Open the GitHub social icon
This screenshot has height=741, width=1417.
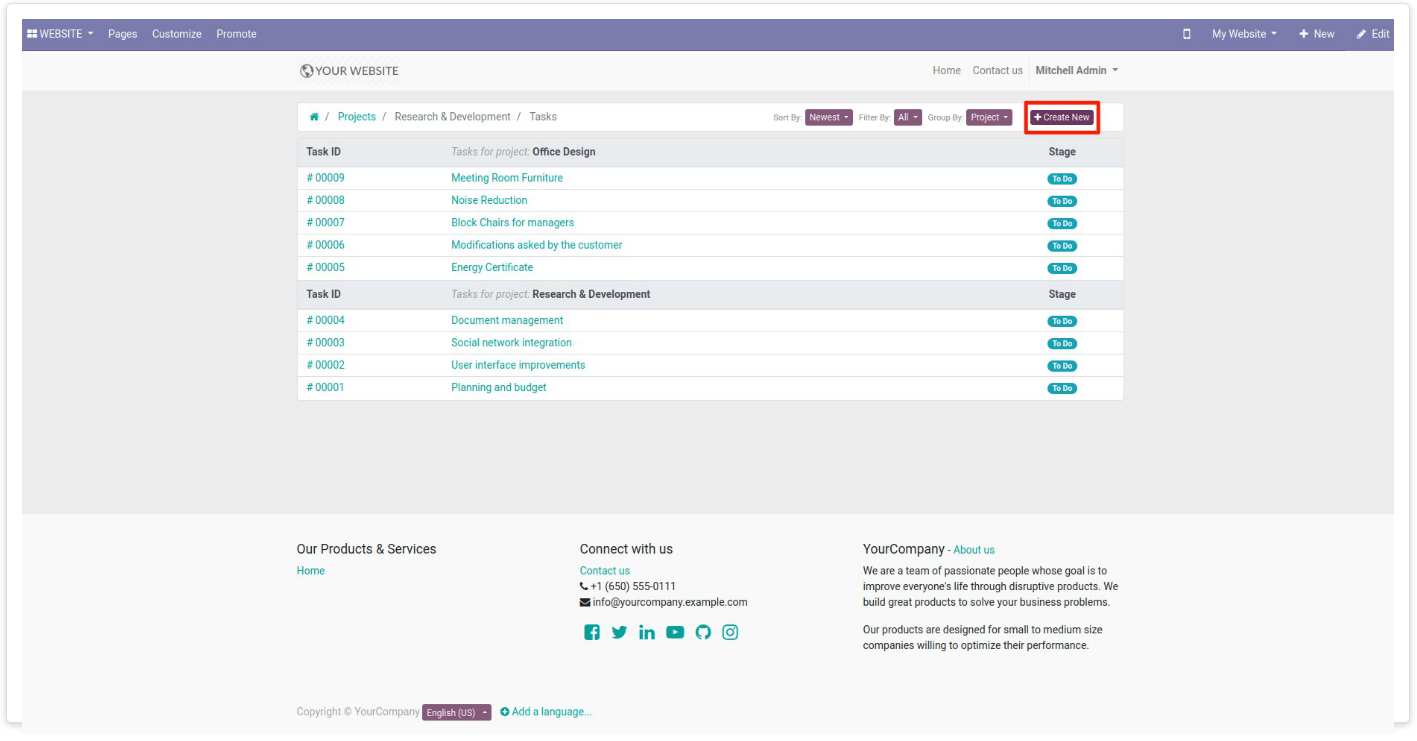coord(703,632)
